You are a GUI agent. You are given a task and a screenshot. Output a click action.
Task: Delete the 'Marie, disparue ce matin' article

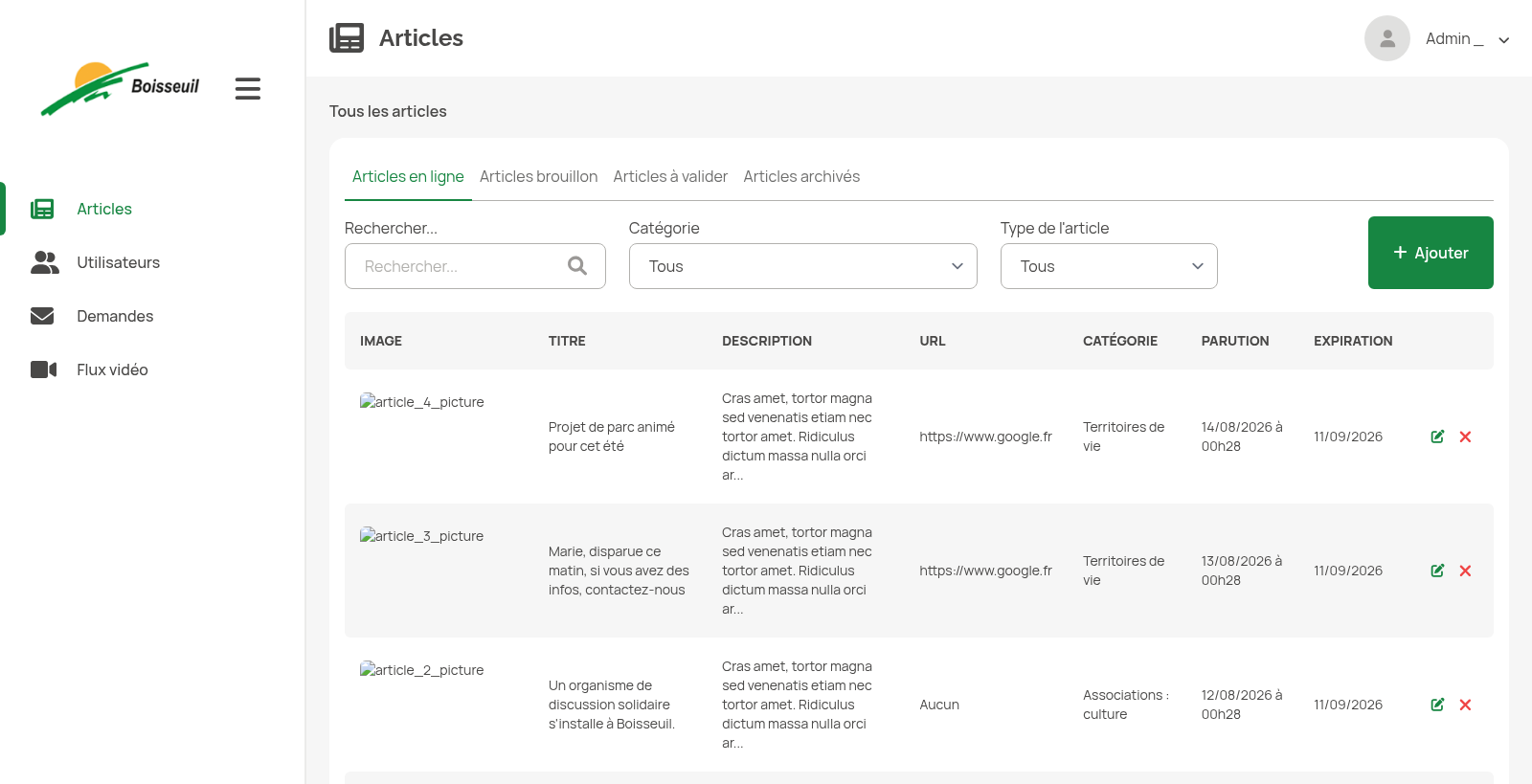(1465, 571)
